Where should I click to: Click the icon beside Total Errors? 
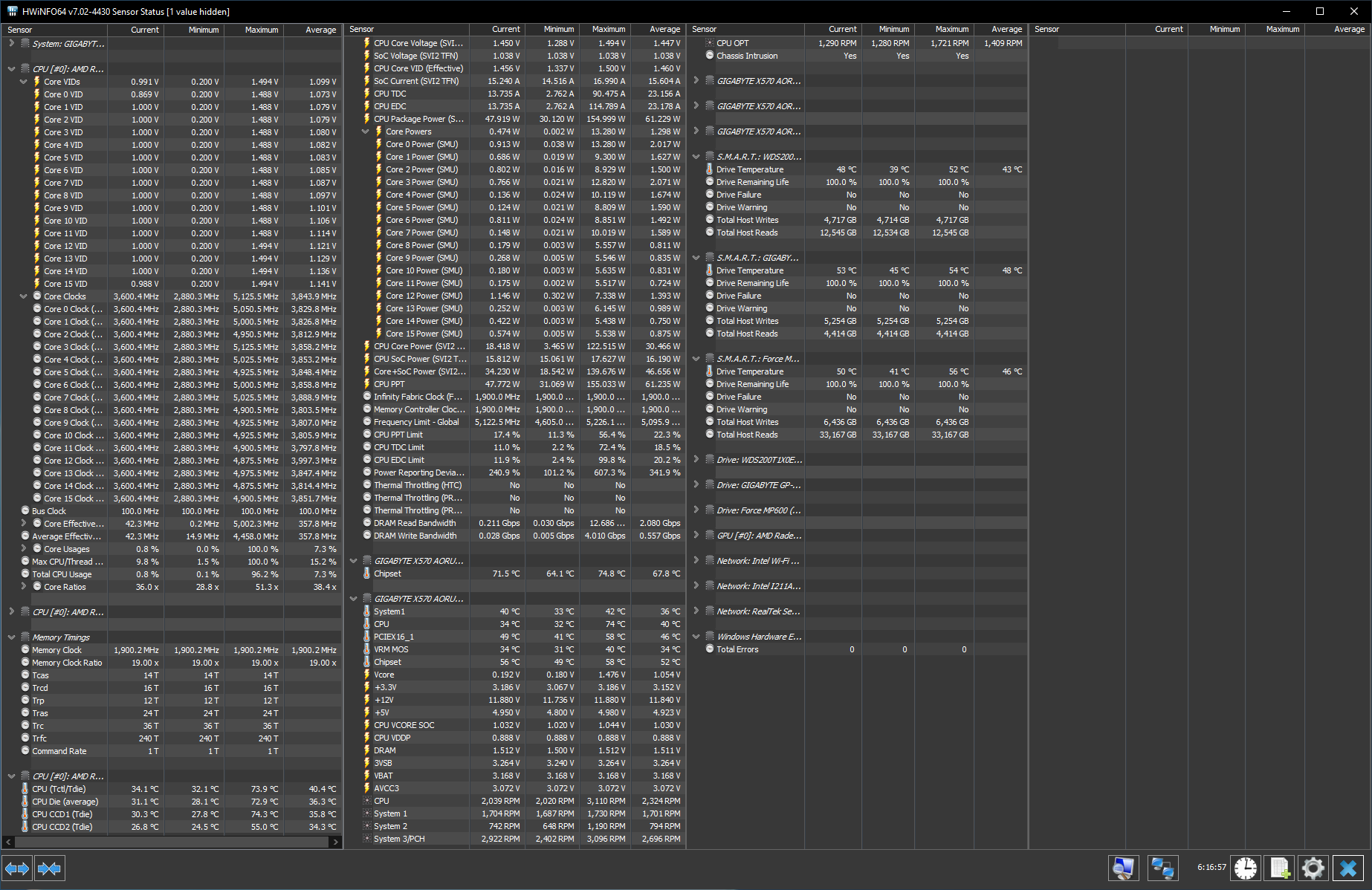pyautogui.click(x=710, y=649)
